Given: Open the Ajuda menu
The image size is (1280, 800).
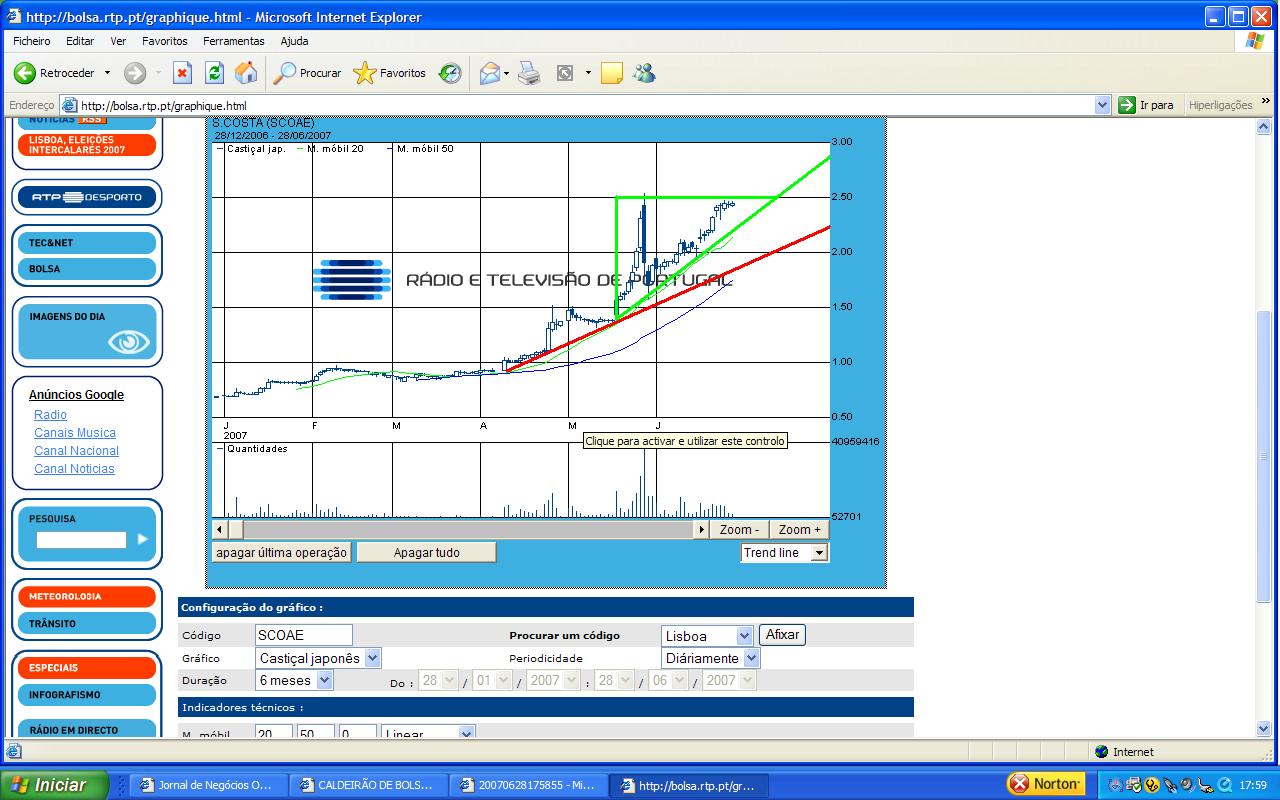Looking at the screenshot, I should tap(294, 41).
